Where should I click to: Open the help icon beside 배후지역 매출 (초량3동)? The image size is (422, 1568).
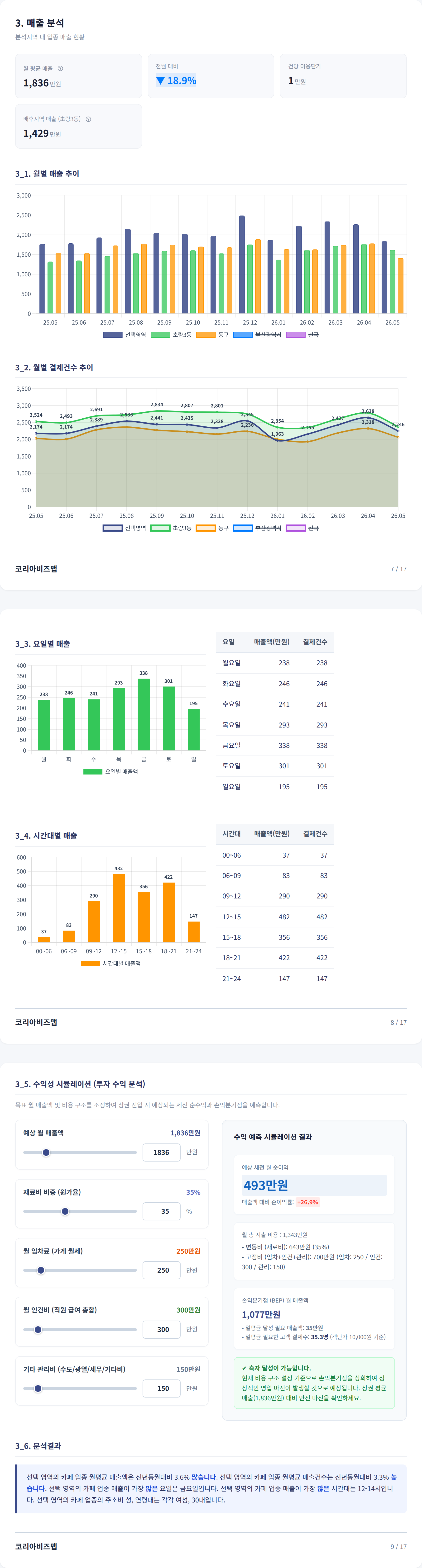click(x=88, y=119)
